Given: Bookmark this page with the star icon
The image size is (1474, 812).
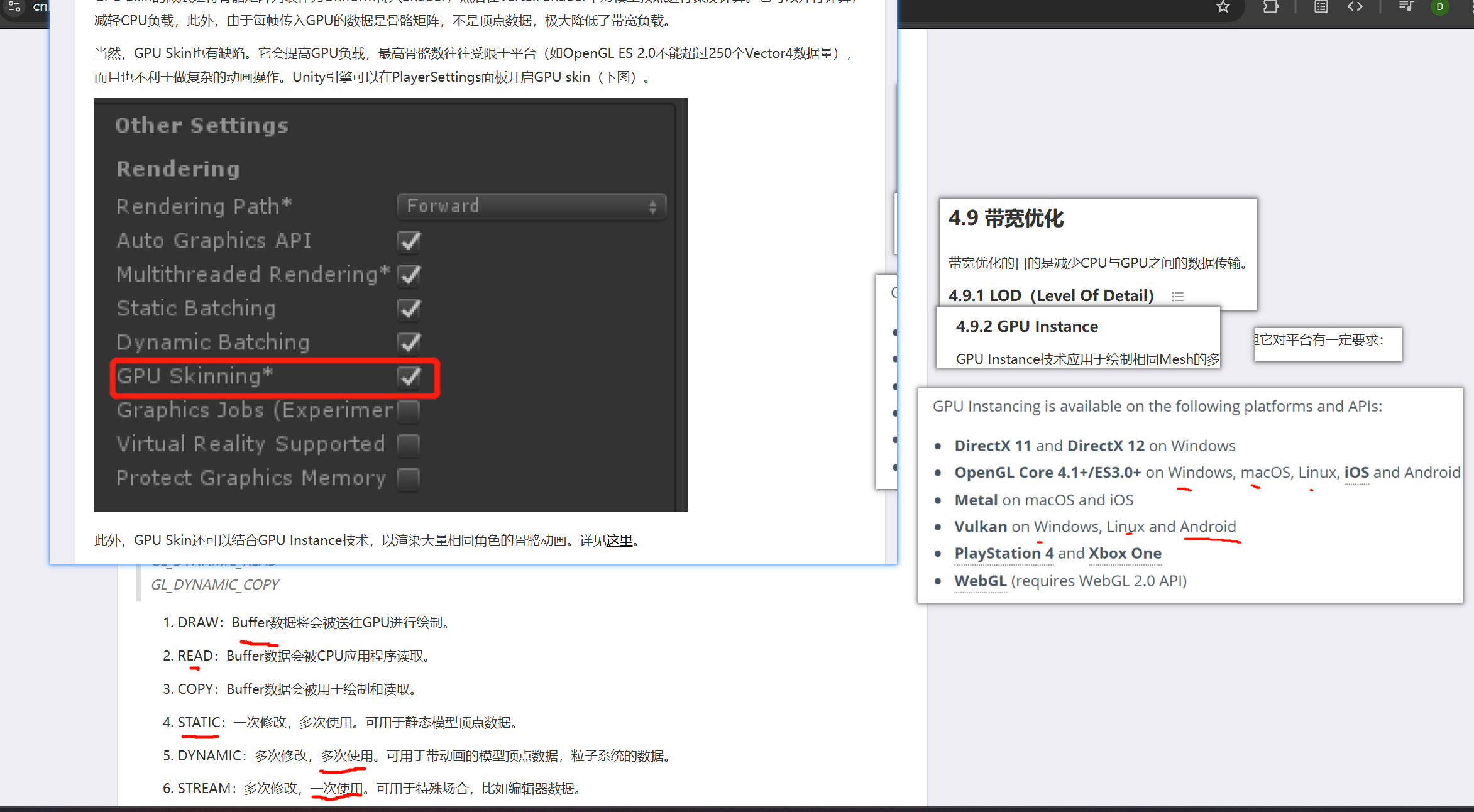Looking at the screenshot, I should [1223, 7].
